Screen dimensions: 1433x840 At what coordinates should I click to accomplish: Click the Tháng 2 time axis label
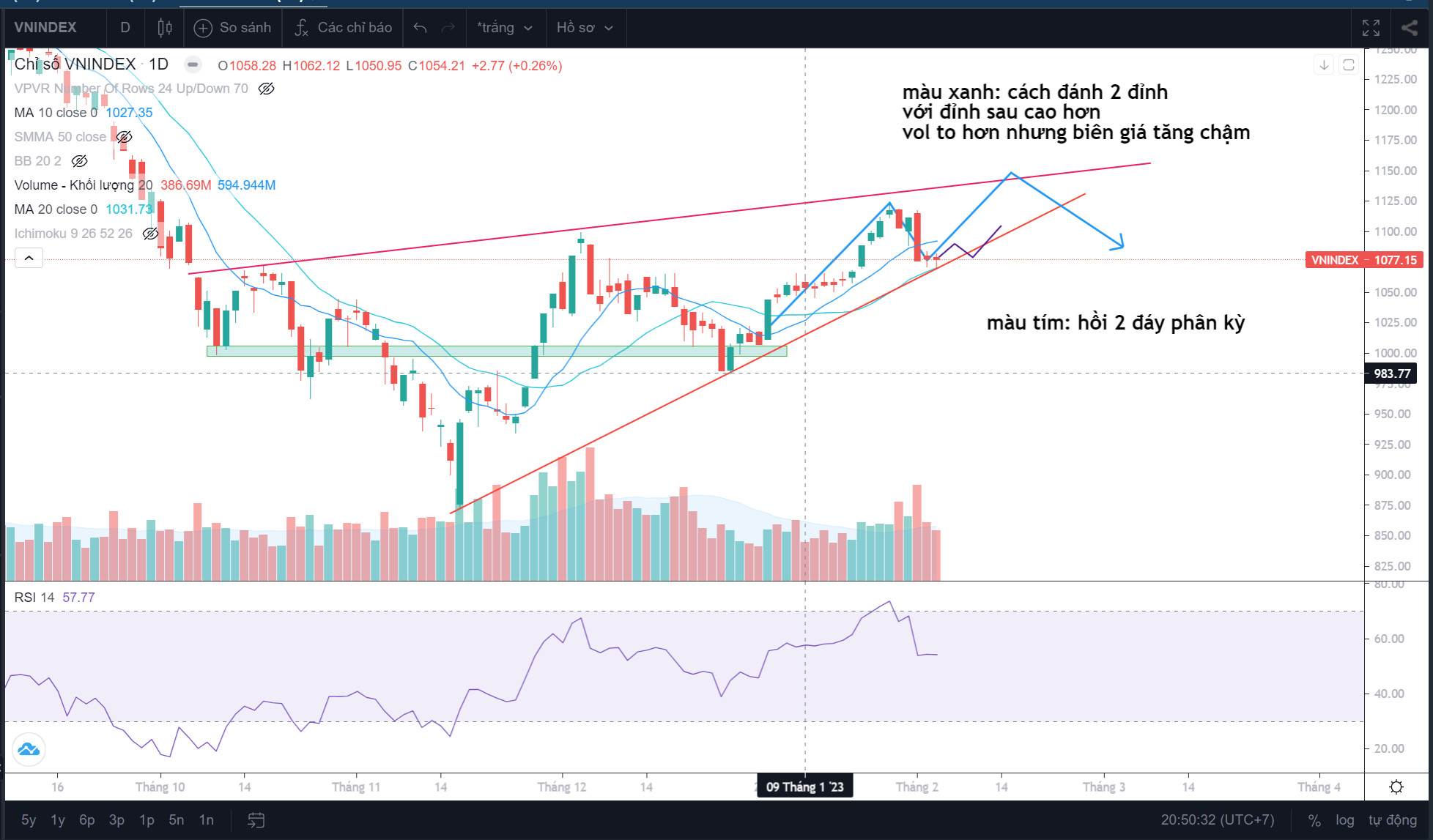(x=917, y=787)
